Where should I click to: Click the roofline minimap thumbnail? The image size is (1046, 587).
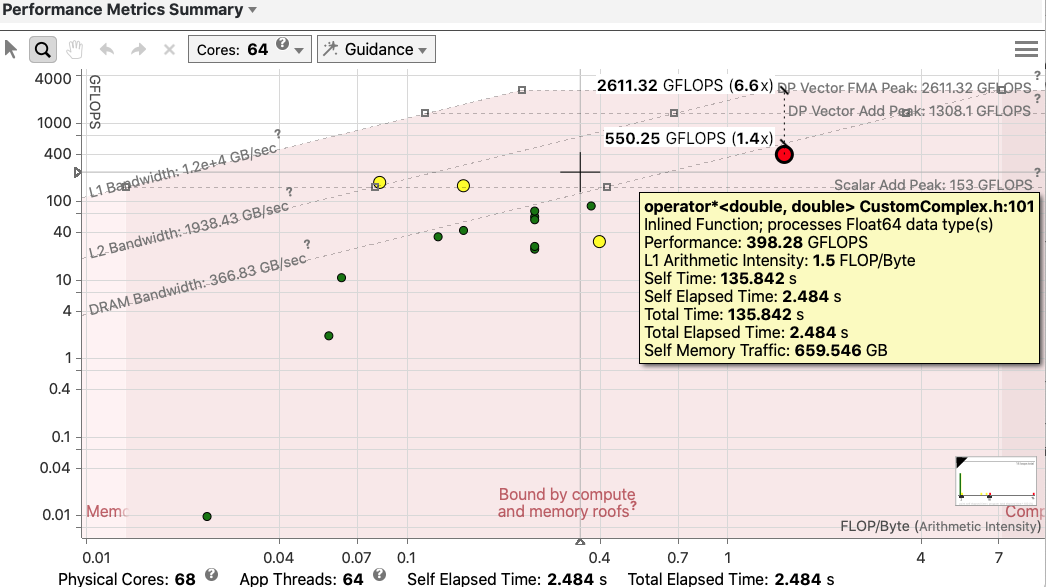(995, 480)
